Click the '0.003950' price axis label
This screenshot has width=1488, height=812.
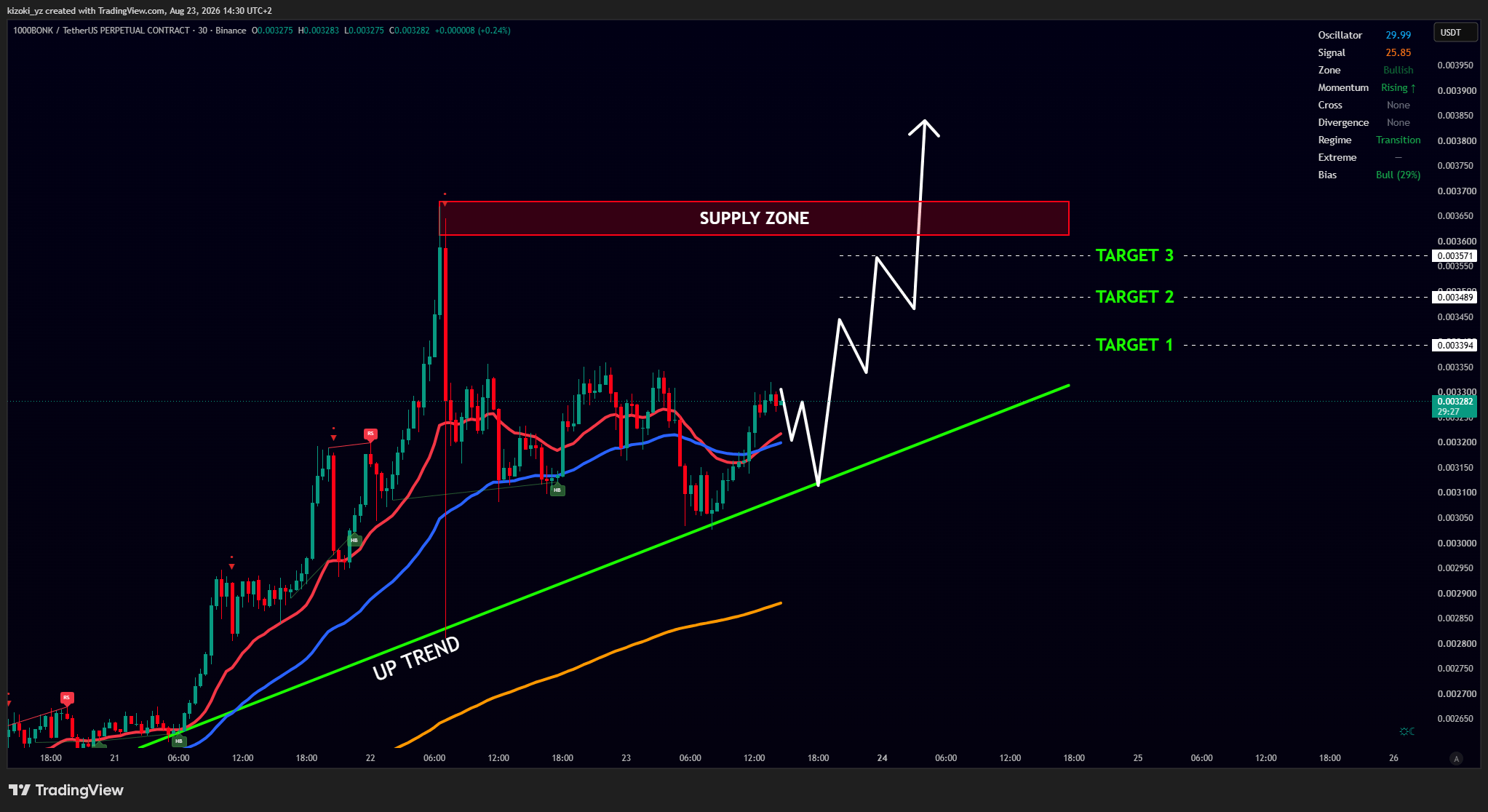click(1455, 65)
